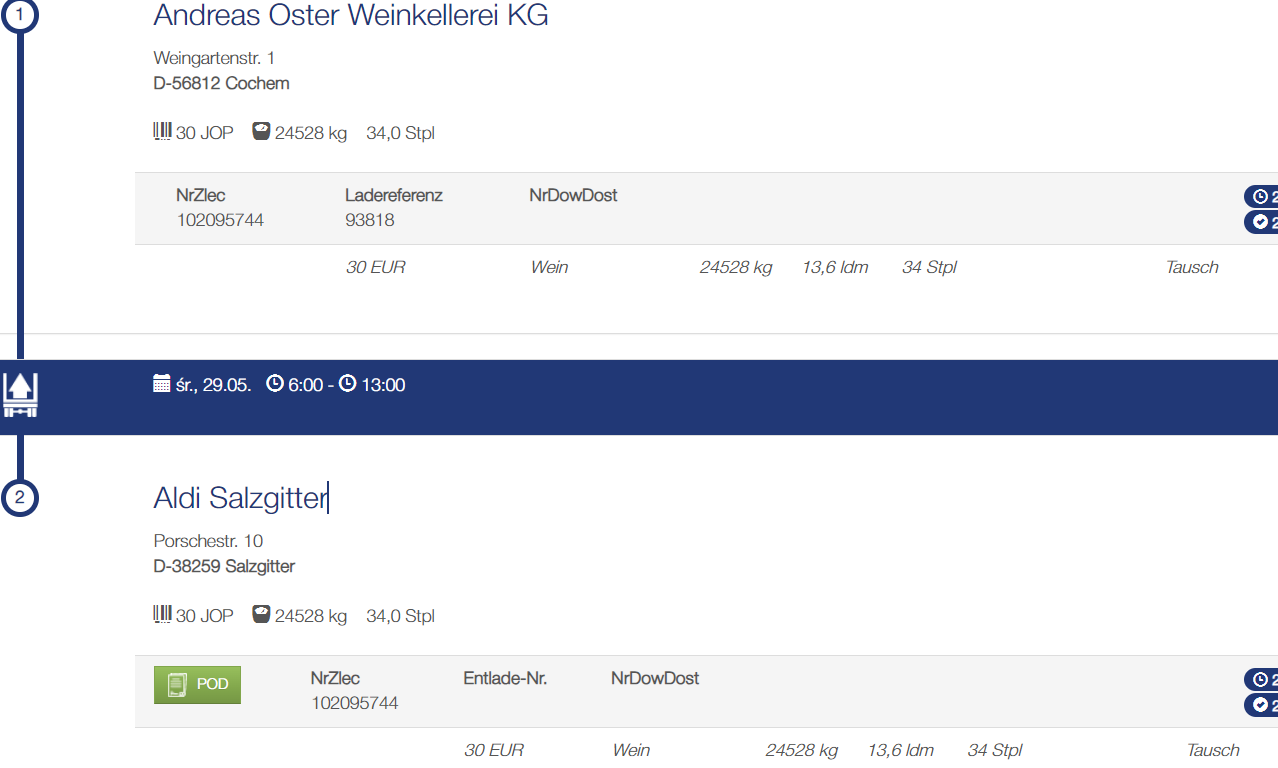Click into the Aldi Salzgitter name field
Image resolution: width=1278 pixels, height=768 pixels.
[241, 497]
